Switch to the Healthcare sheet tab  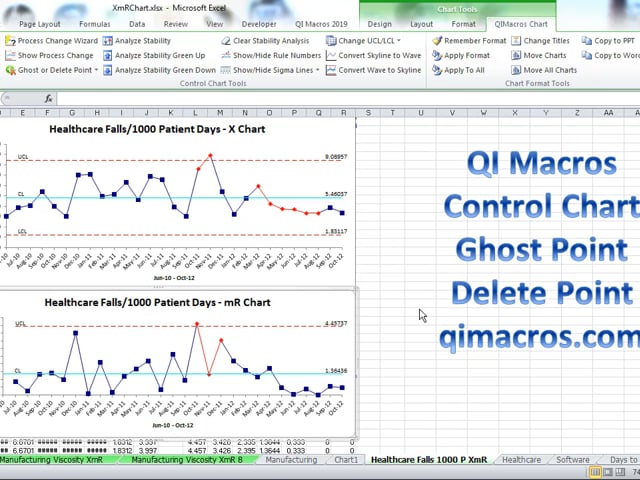(x=521, y=460)
